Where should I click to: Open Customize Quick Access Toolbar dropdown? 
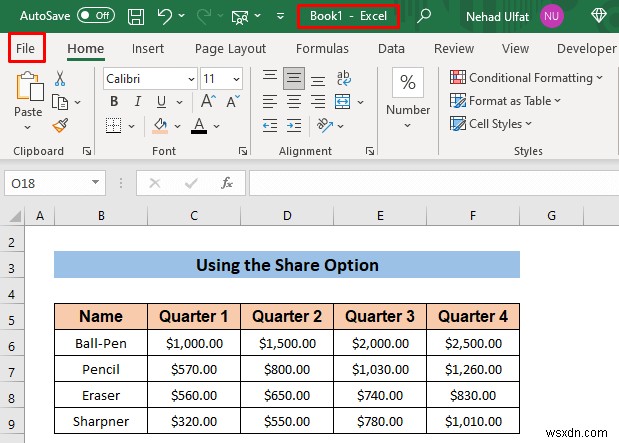280,16
